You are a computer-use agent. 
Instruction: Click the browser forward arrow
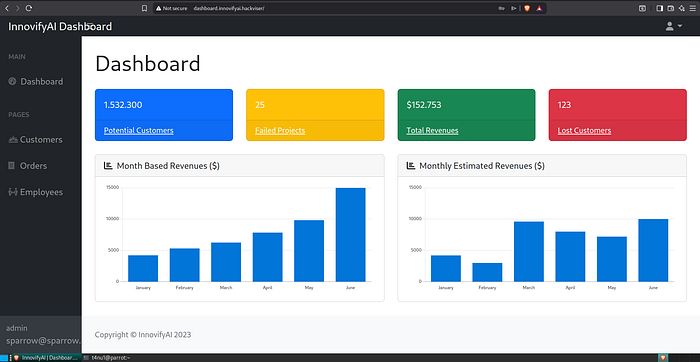(x=17, y=8)
